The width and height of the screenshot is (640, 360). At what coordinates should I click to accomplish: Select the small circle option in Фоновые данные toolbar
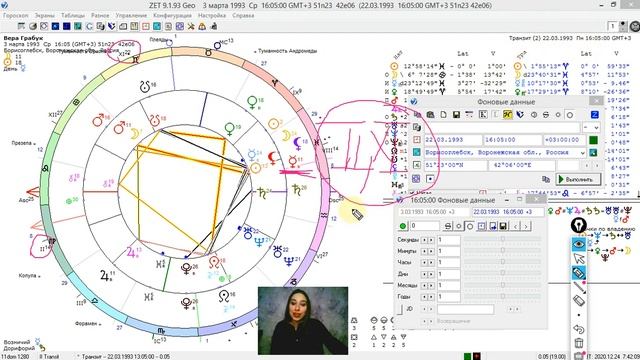(558, 115)
